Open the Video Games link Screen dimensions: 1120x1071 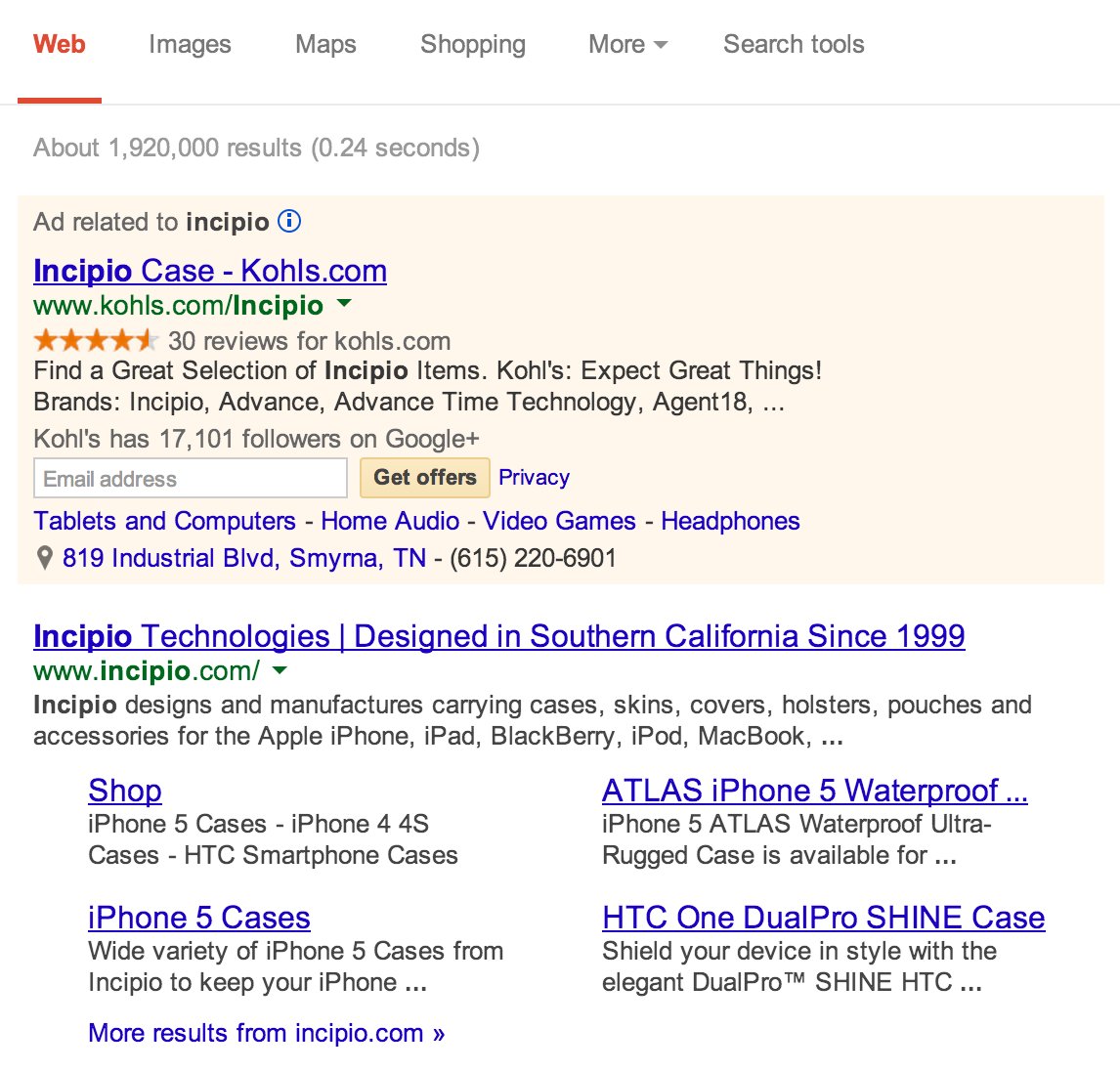point(559,521)
